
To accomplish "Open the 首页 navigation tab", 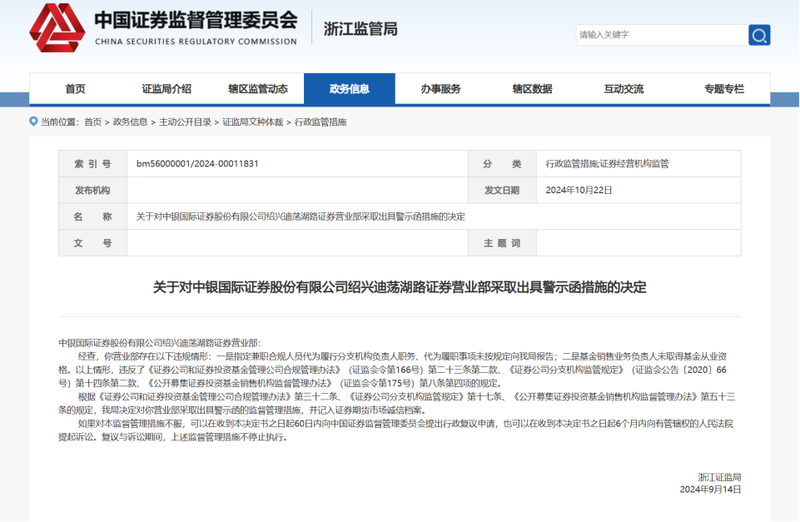I will 75,89.
